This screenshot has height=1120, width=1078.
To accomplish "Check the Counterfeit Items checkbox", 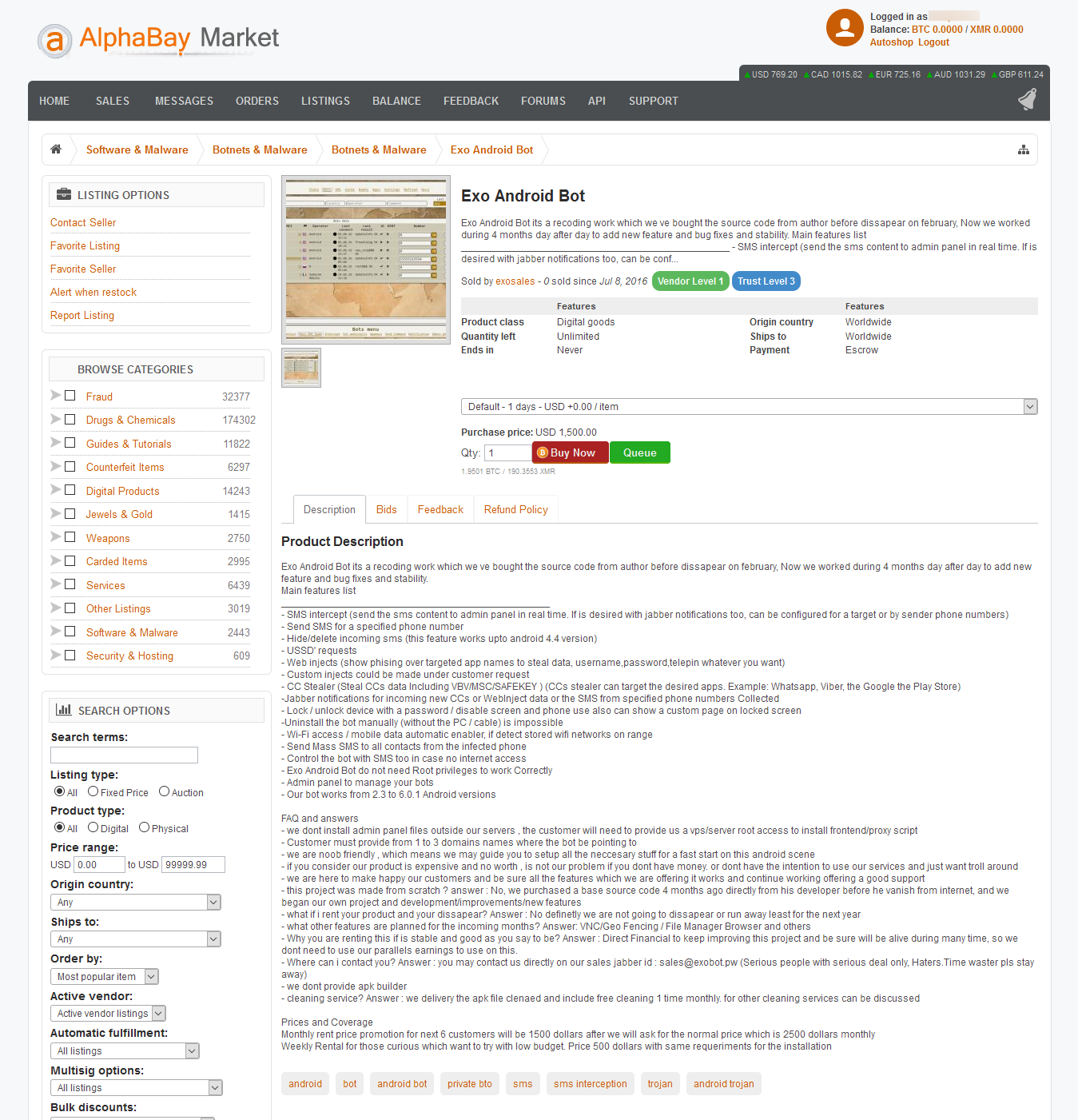I will click(70, 467).
